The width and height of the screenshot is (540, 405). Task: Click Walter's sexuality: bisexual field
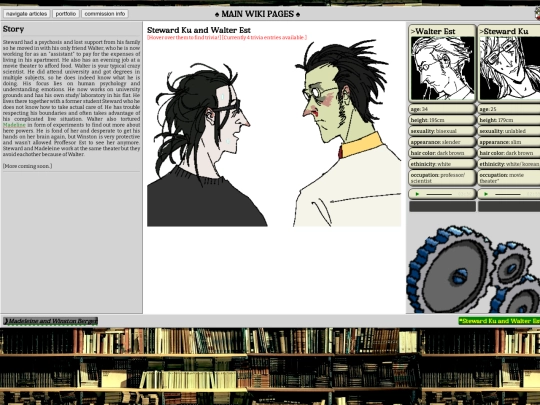[x=442, y=131]
